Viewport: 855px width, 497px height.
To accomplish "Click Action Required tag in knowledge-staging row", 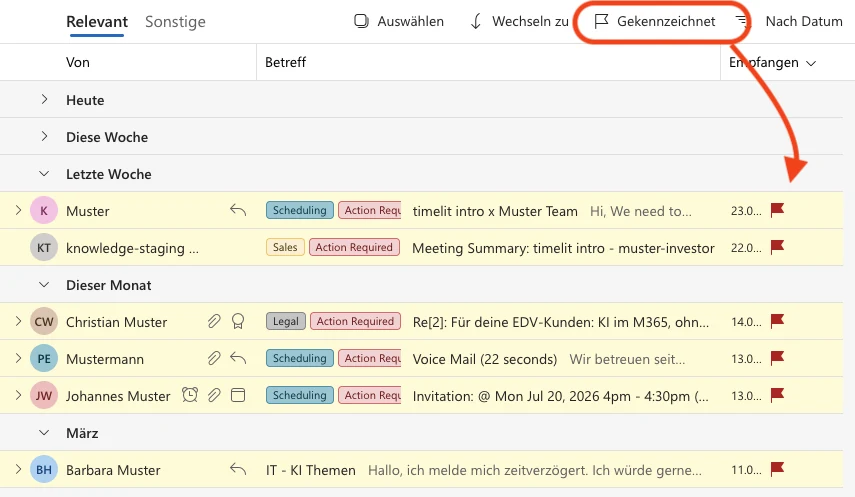I will [x=354, y=248].
